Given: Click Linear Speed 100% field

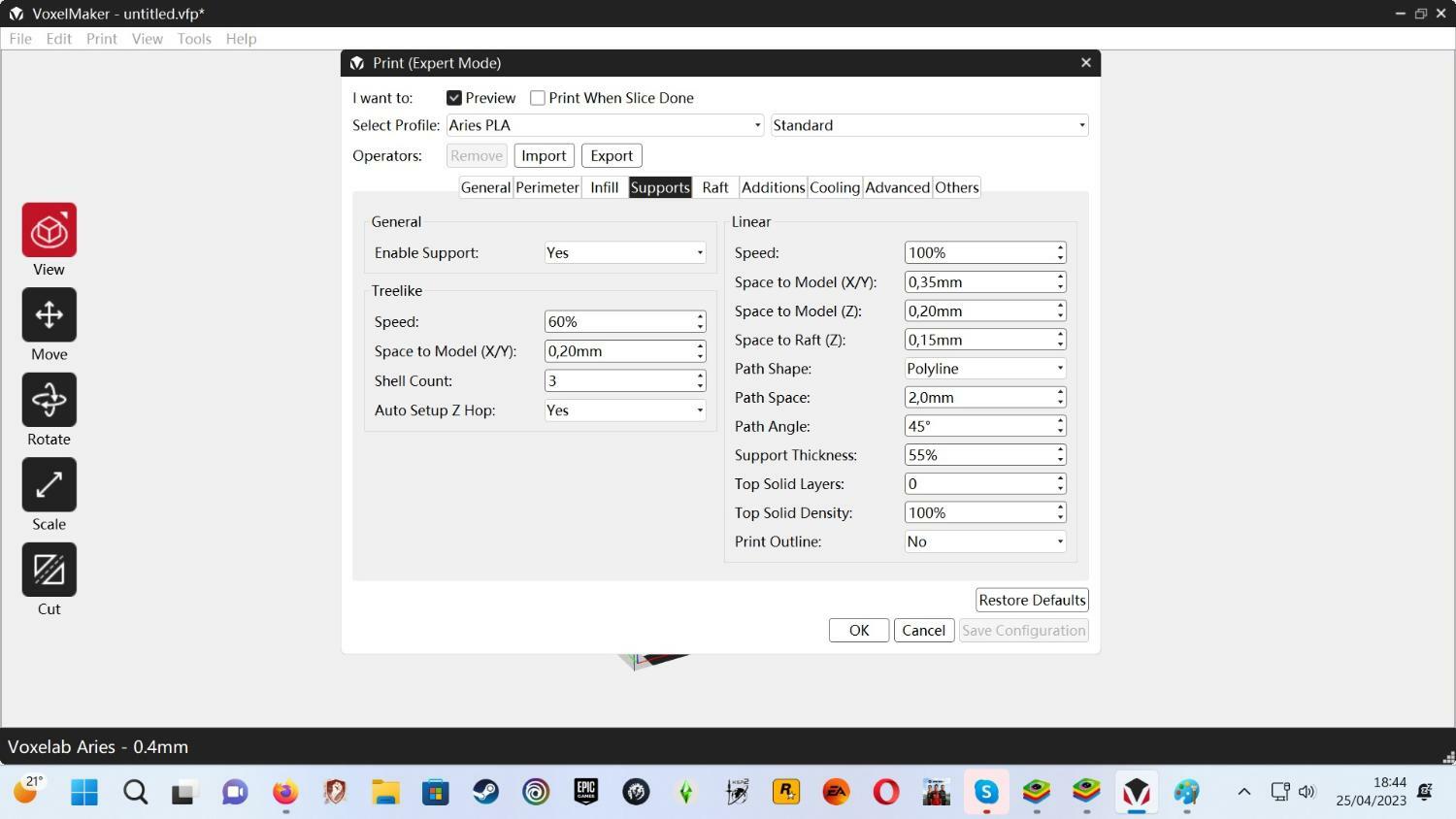Looking at the screenshot, I should (x=985, y=252).
